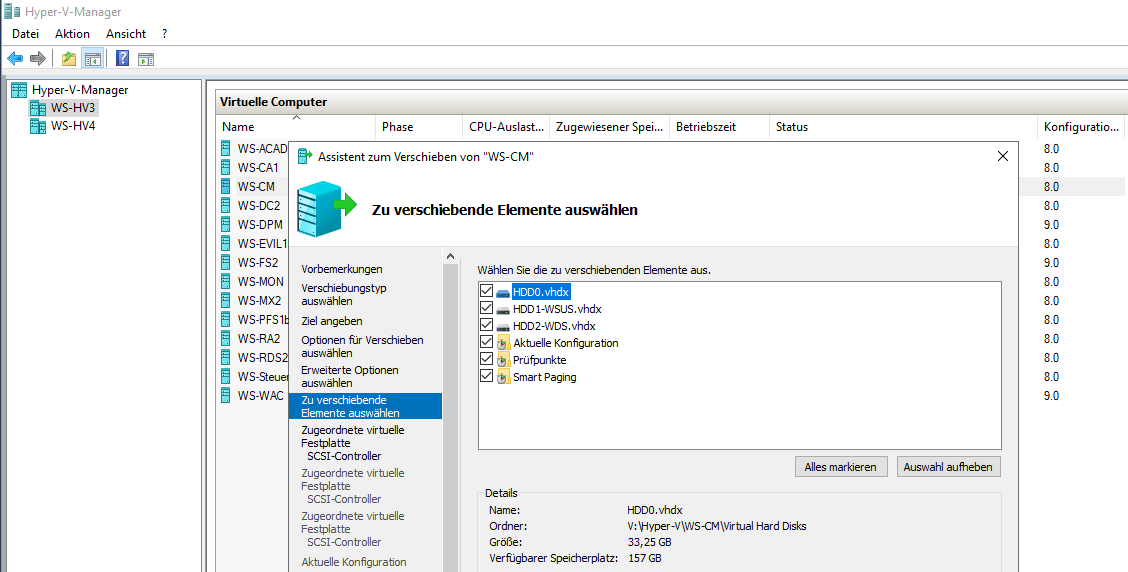Click the WS-Steuer virtual machine icon
1128x572 pixels.
(226, 376)
